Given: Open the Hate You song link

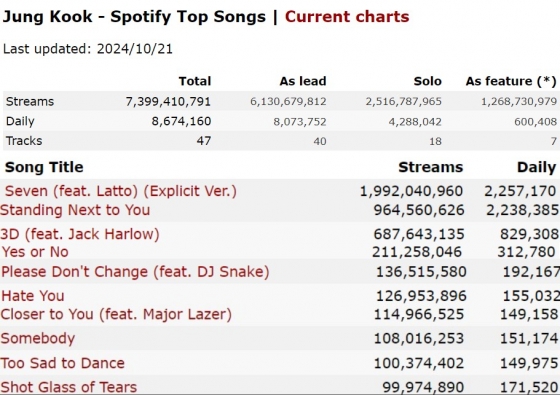Looking at the screenshot, I should coord(33,296).
